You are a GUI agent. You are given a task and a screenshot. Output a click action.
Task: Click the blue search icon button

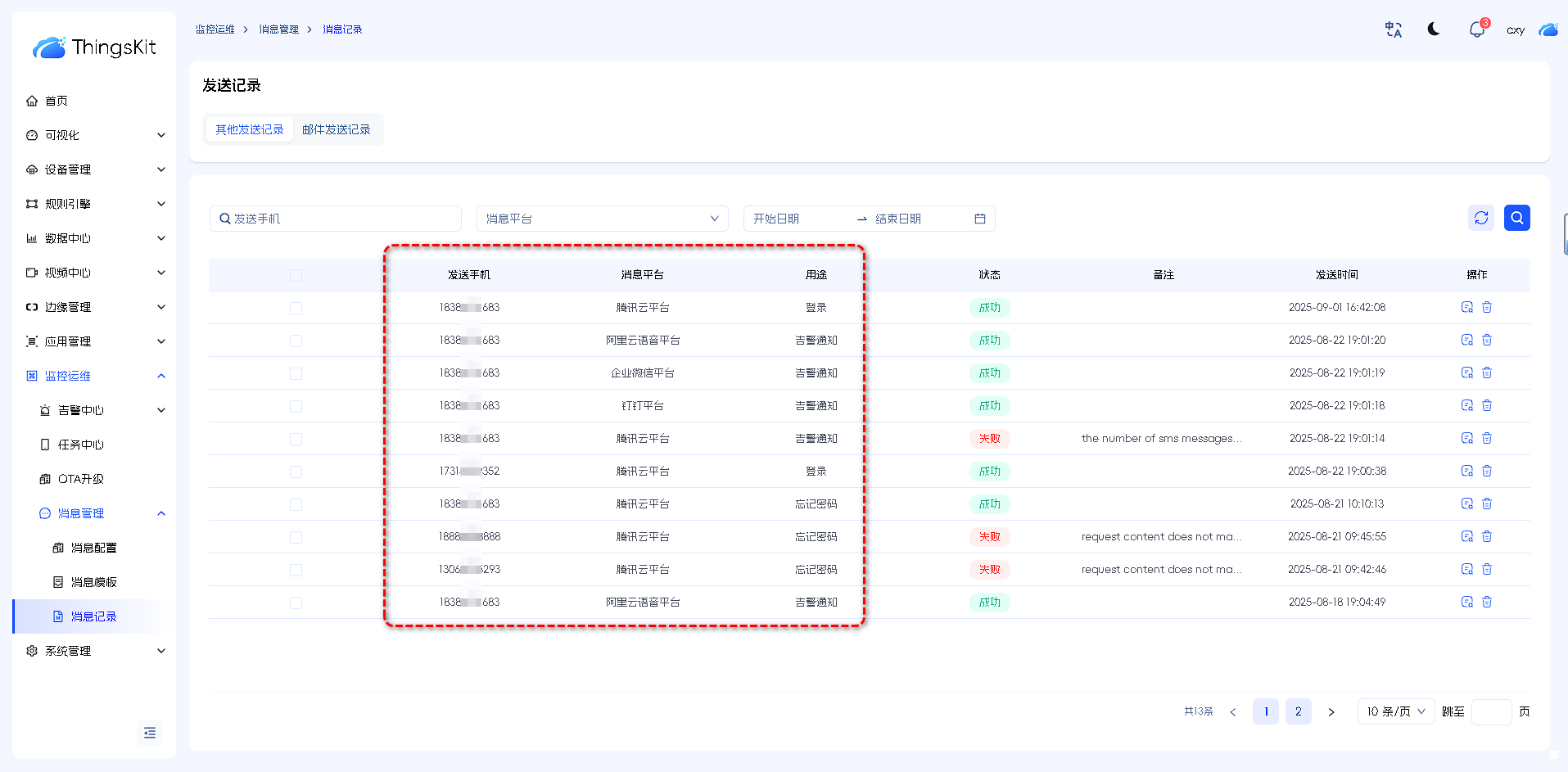point(1516,218)
